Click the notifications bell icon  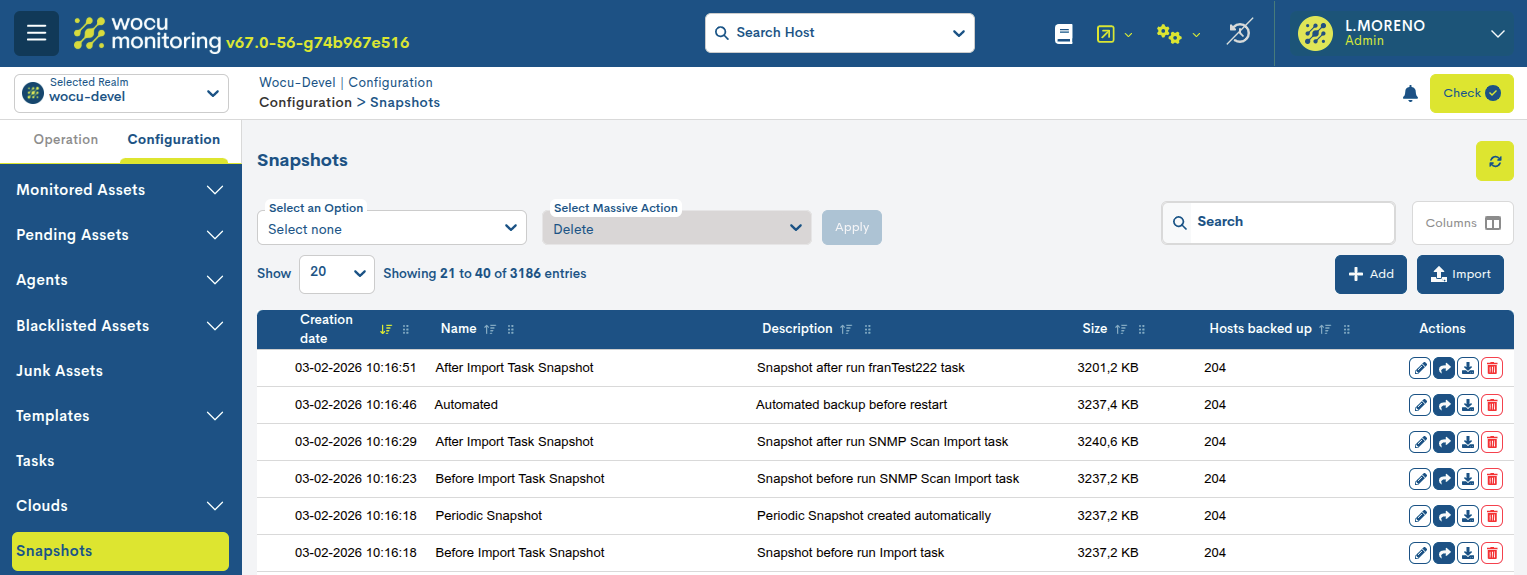1410,93
